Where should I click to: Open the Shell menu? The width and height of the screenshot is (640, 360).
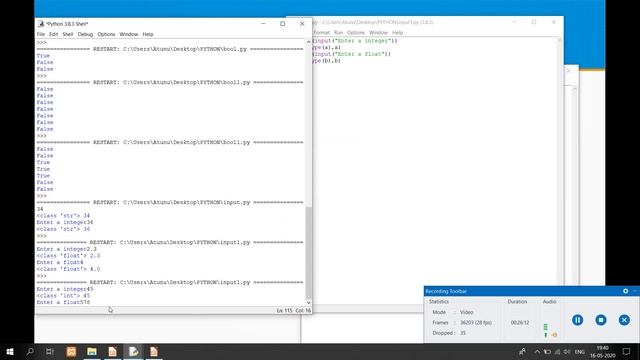[68, 34]
